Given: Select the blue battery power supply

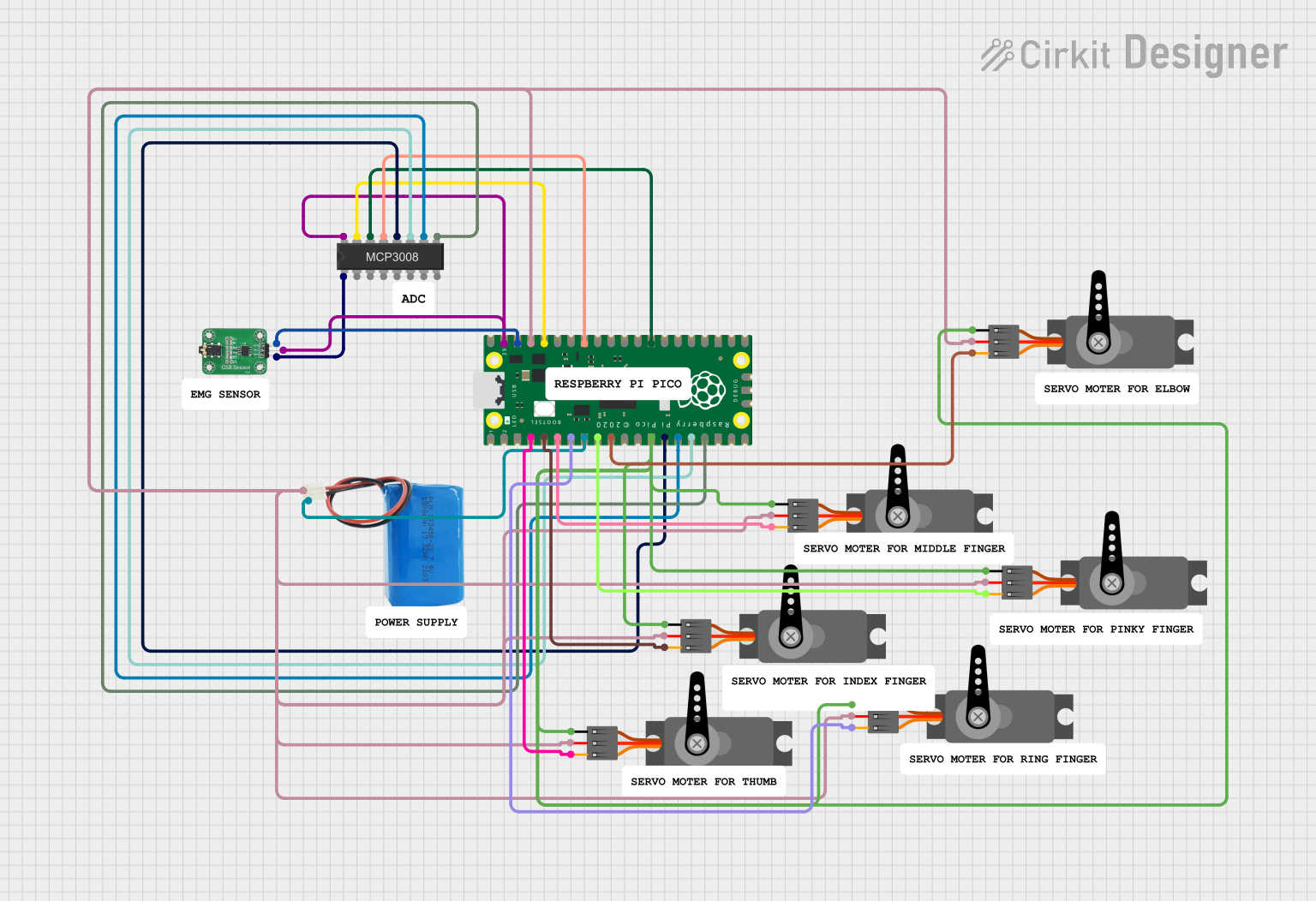Looking at the screenshot, I should (424, 544).
